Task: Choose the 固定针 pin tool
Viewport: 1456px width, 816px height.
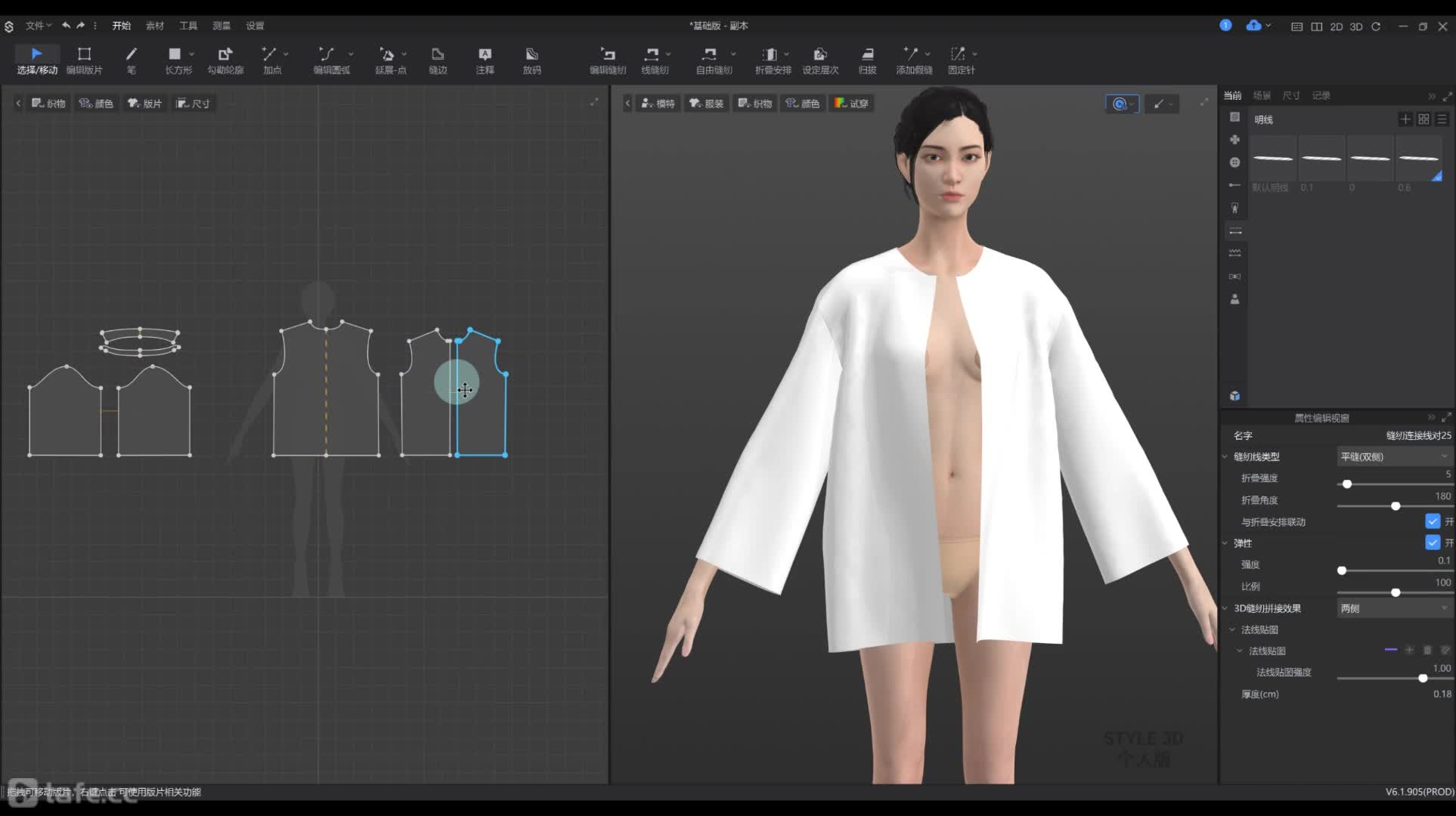Action: 960,60
